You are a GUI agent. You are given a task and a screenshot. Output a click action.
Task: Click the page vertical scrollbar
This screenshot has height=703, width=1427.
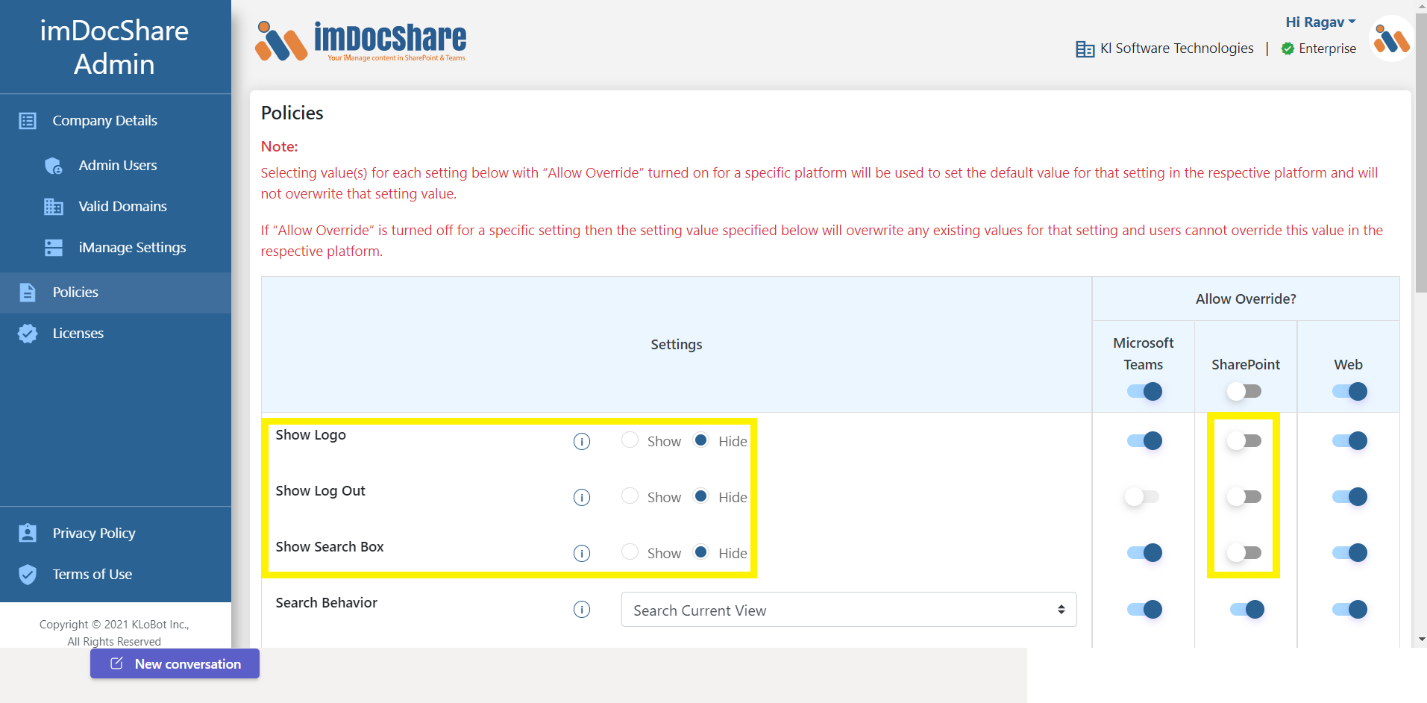pos(1420,154)
